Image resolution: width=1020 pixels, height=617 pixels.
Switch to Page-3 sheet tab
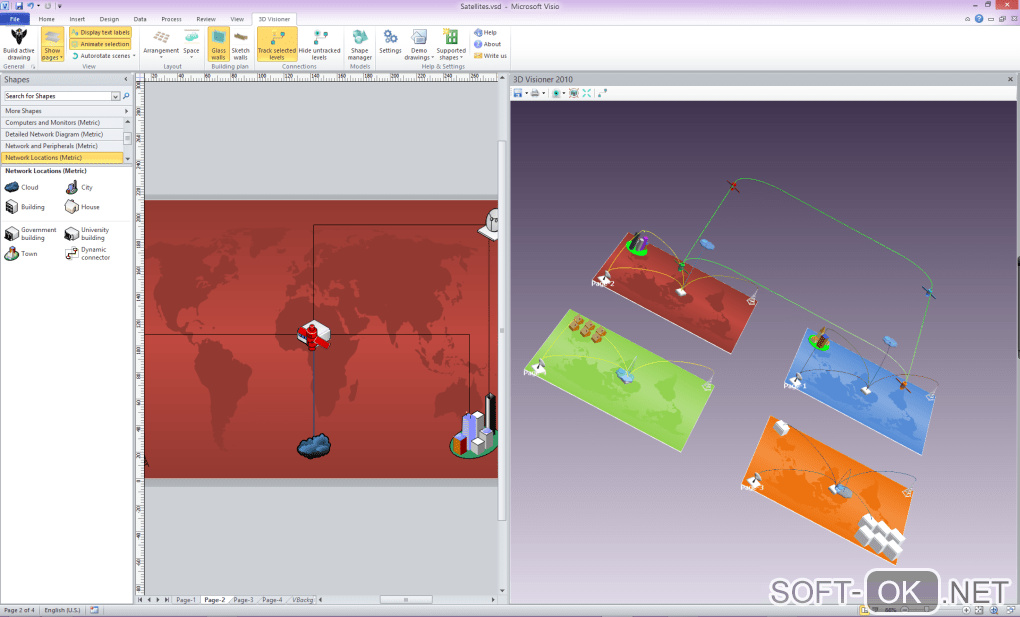tap(243, 600)
